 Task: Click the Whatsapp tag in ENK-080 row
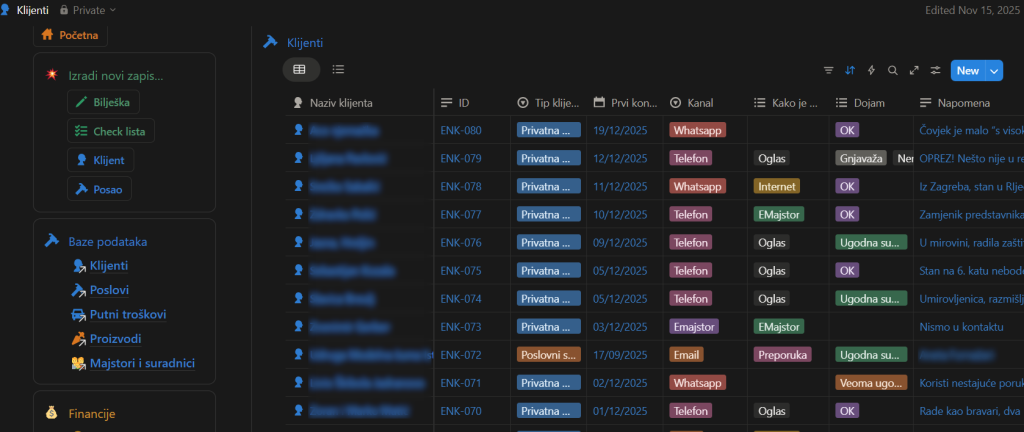click(x=698, y=130)
